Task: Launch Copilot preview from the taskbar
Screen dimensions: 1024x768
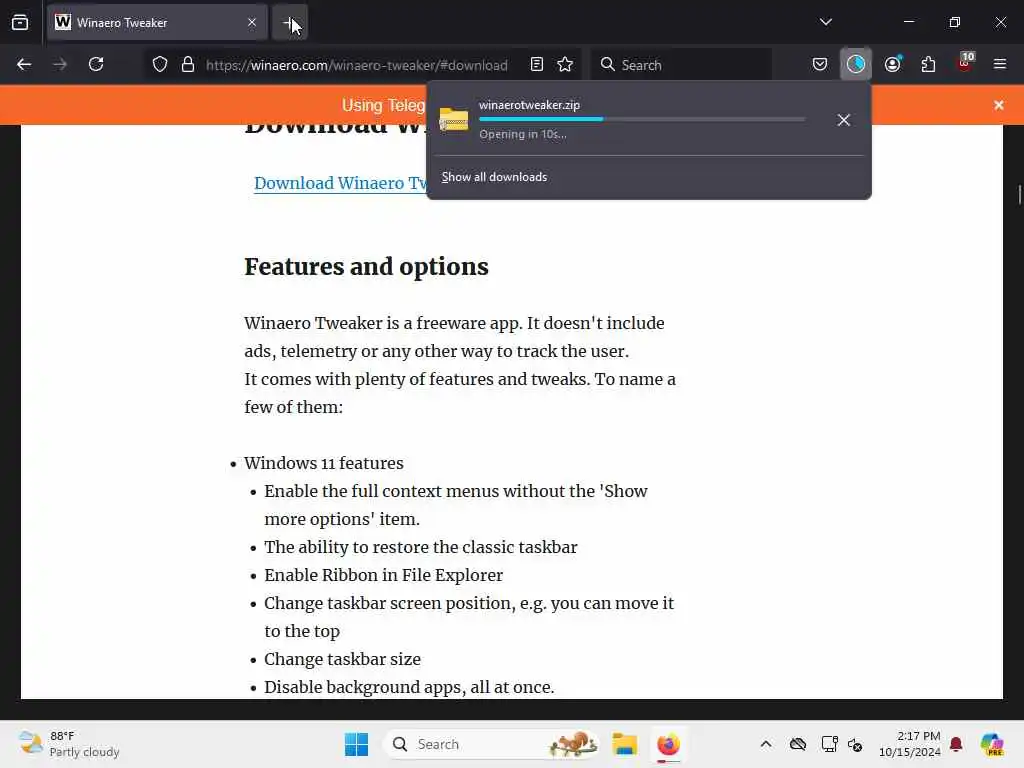Action: click(992, 744)
